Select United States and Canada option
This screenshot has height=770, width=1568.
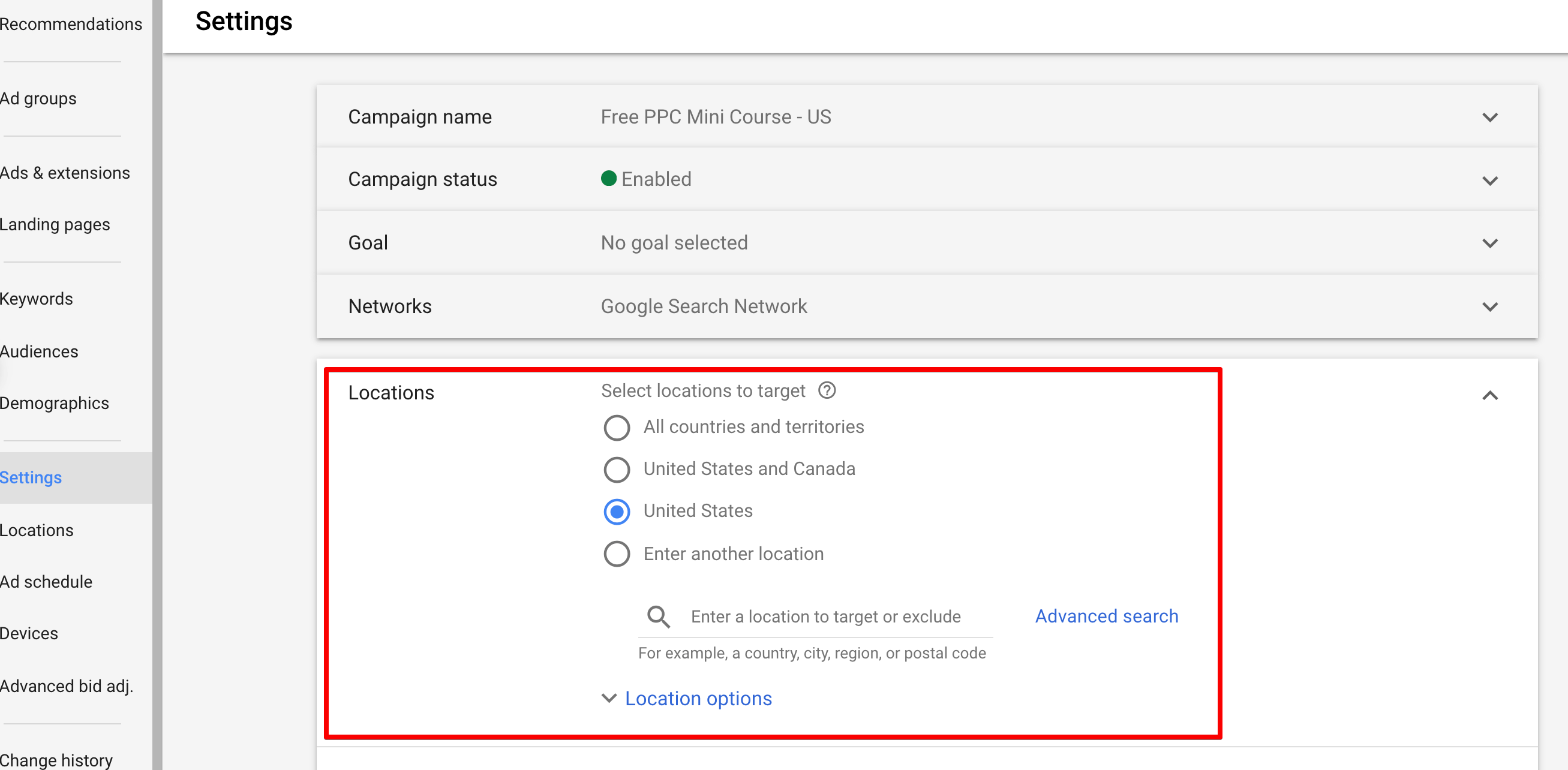click(617, 469)
